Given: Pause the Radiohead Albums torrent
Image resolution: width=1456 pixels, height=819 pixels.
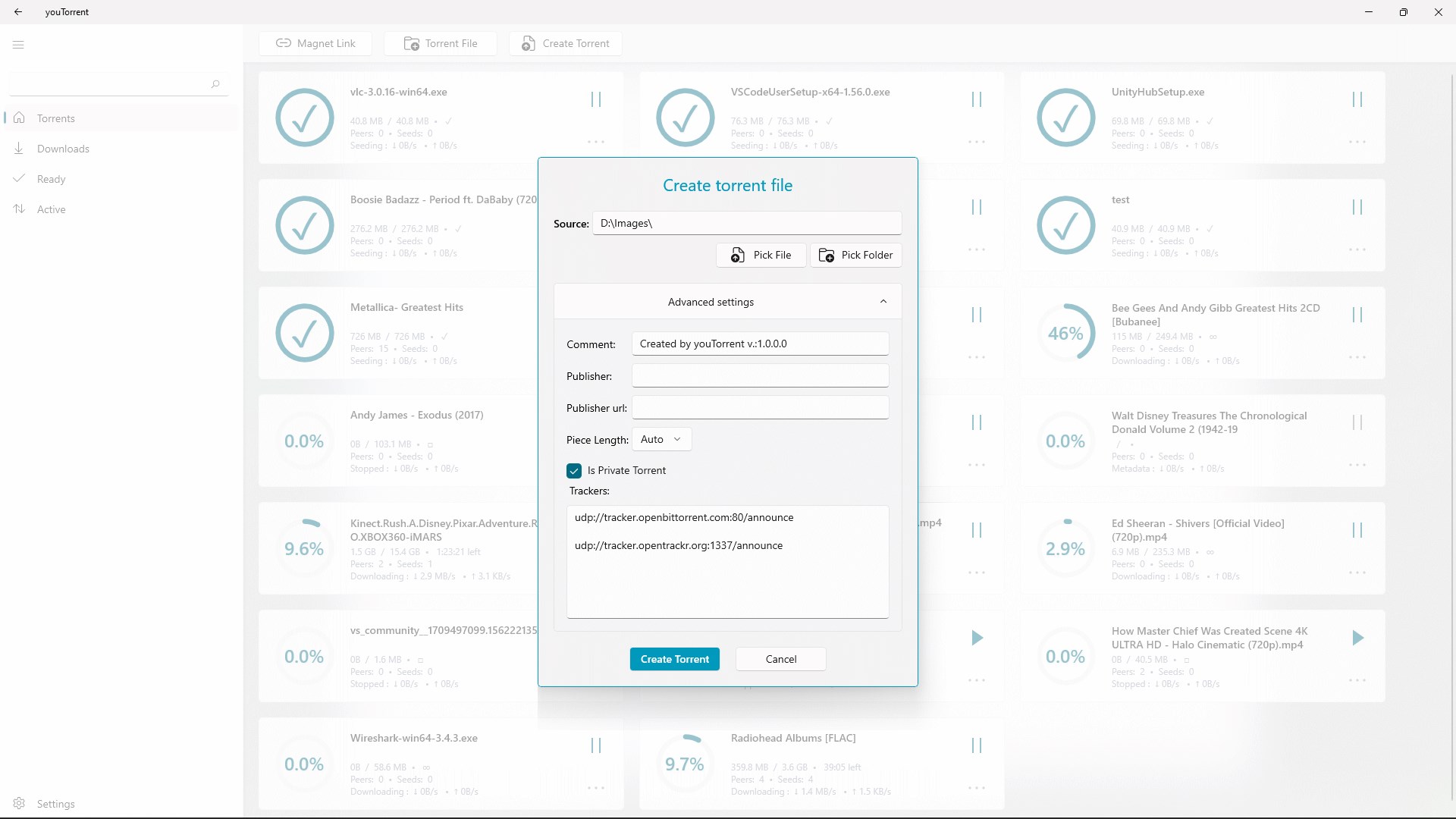Looking at the screenshot, I should pyautogui.click(x=977, y=745).
